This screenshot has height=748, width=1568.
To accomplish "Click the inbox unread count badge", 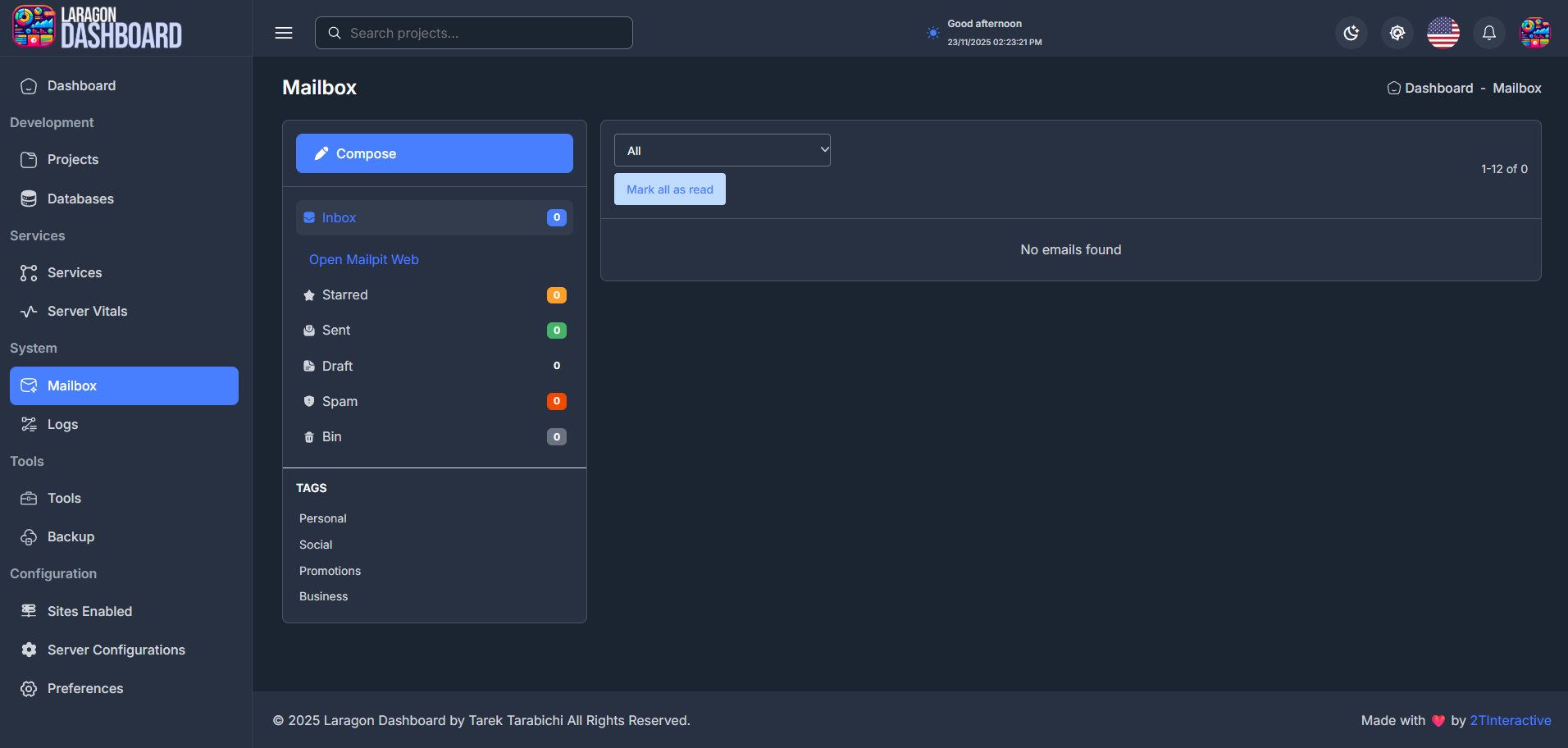I will click(556, 217).
